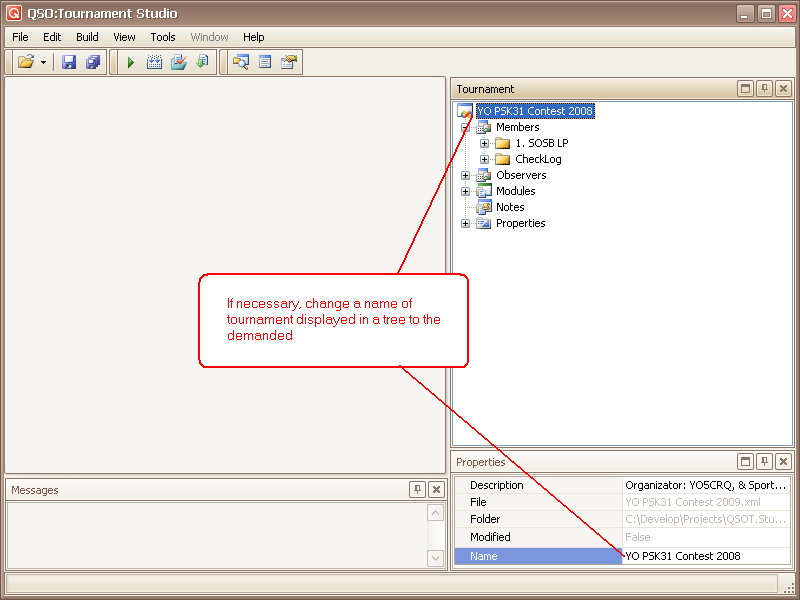Click the magnifier search window icon

click(x=240, y=62)
